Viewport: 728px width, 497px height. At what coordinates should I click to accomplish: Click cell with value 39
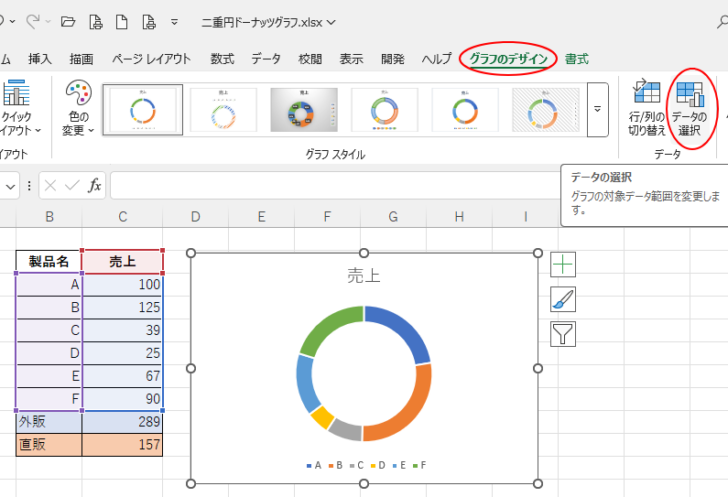123,330
